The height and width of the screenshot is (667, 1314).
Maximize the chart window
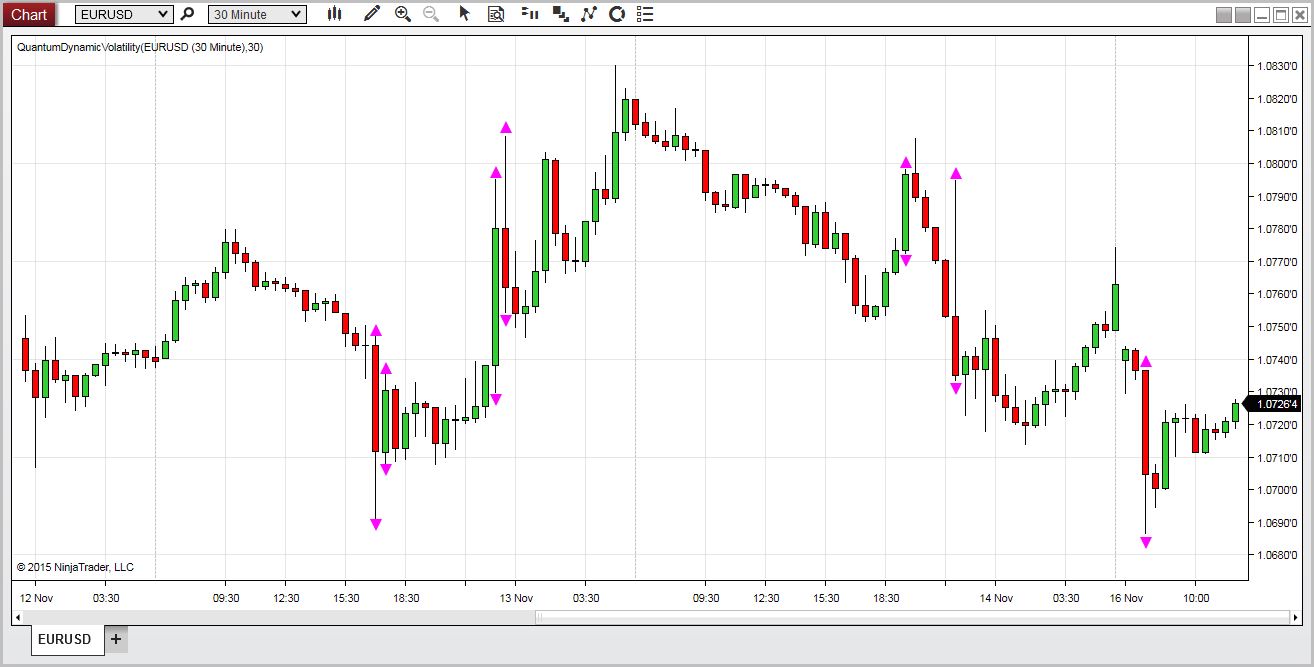click(x=1280, y=14)
